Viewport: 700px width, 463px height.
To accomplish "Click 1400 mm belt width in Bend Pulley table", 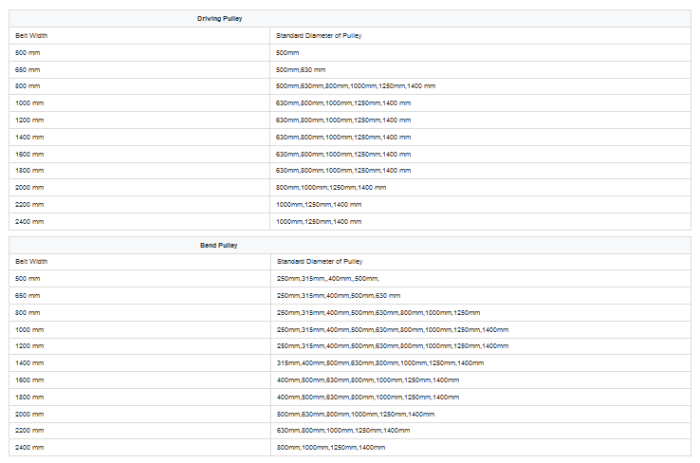I will click(x=30, y=362).
